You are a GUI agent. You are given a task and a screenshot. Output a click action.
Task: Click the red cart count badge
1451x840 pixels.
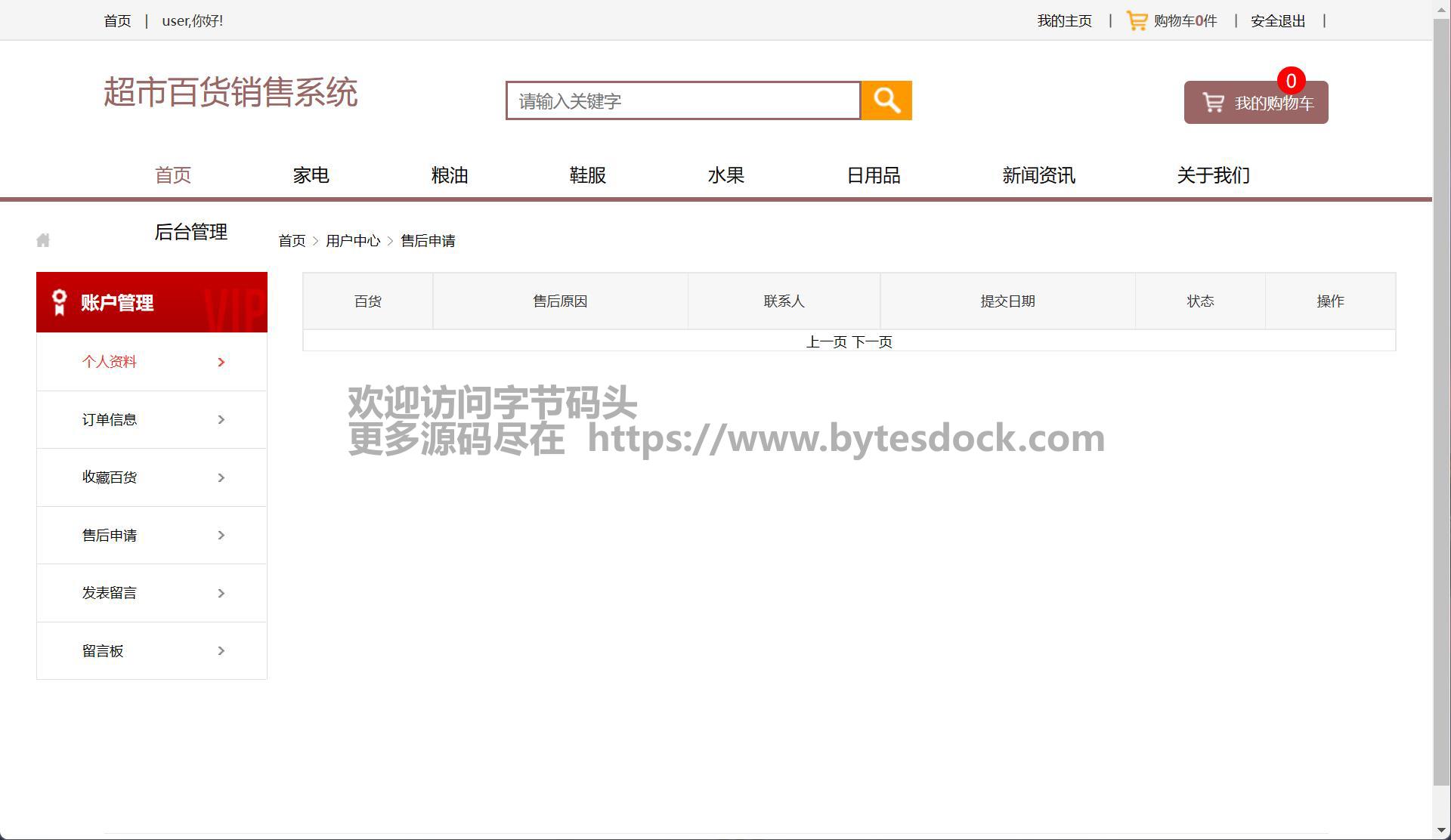point(1291,81)
